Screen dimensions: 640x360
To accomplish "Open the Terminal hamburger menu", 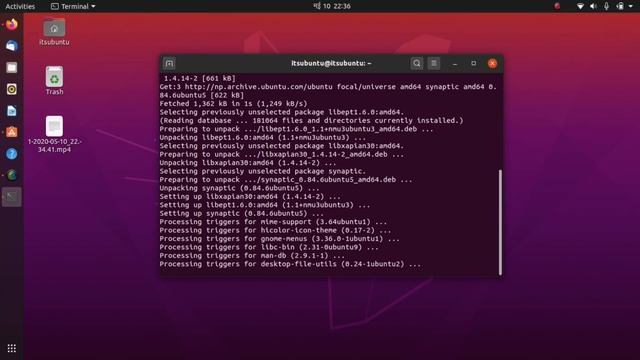I will tap(434, 63).
